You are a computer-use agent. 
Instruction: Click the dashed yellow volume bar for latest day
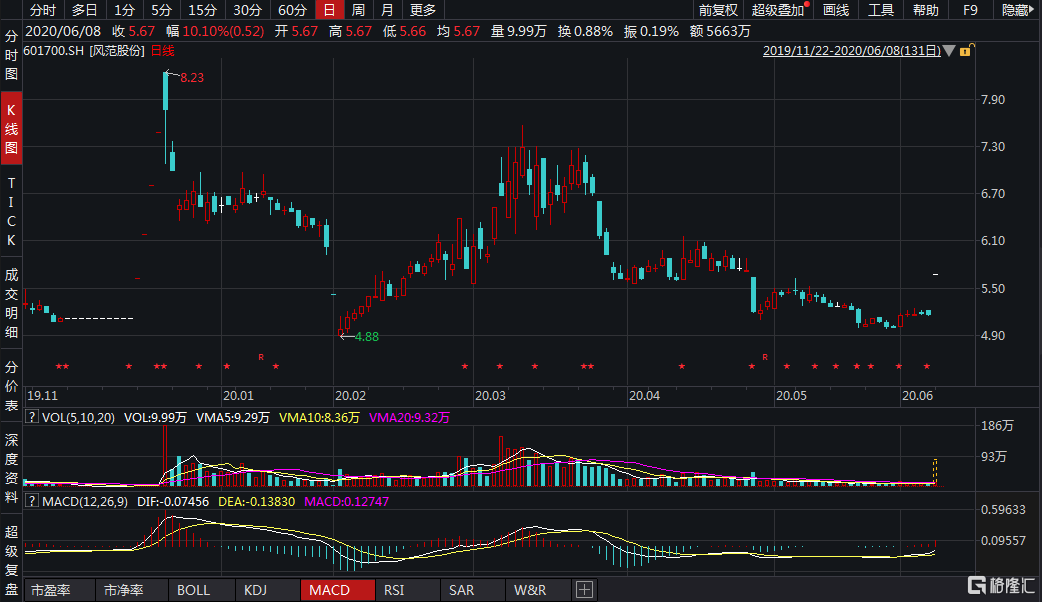(936, 471)
